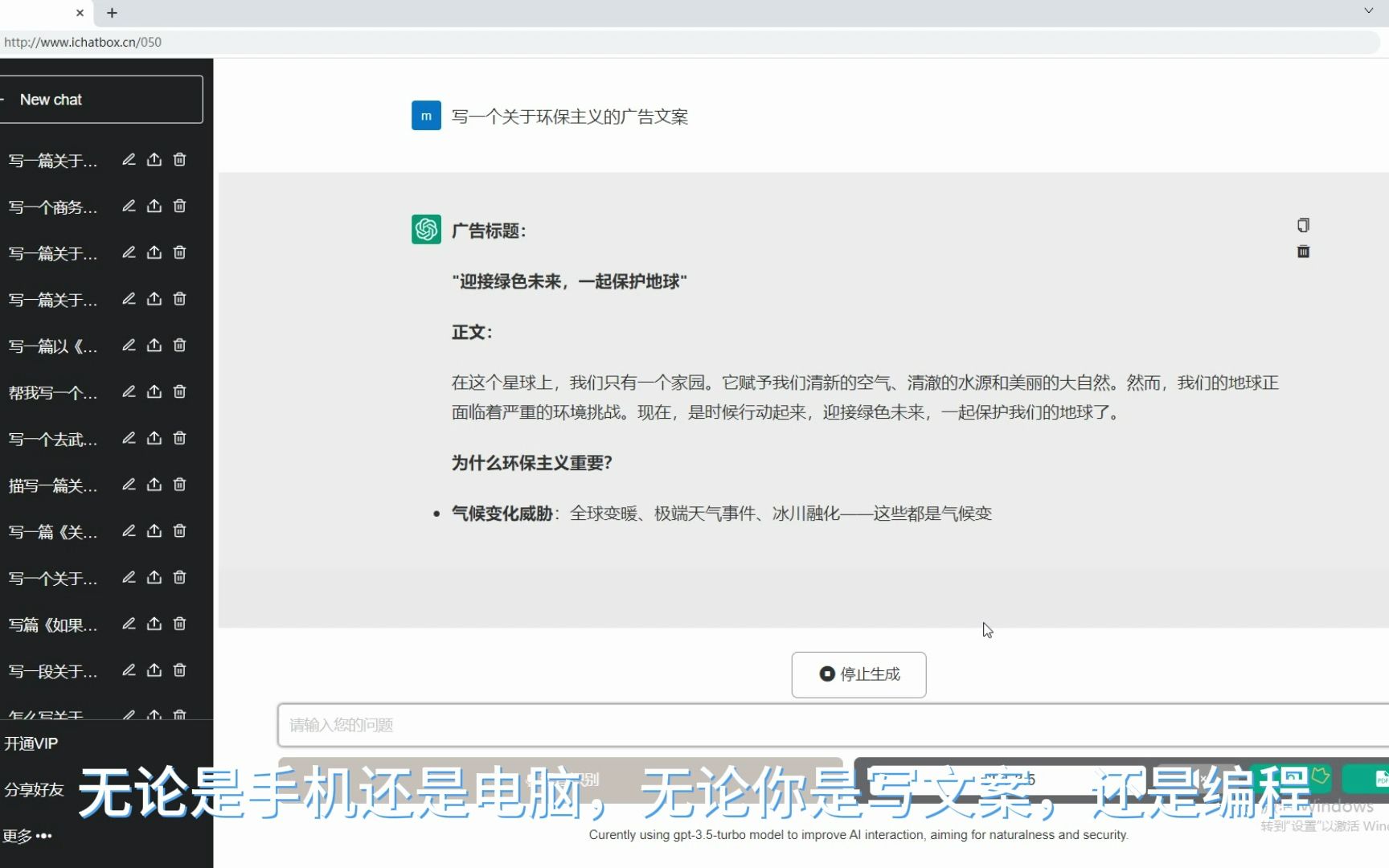Edit the "写一个关于…" chat title
This screenshot has height=868, width=1389.
(x=129, y=577)
